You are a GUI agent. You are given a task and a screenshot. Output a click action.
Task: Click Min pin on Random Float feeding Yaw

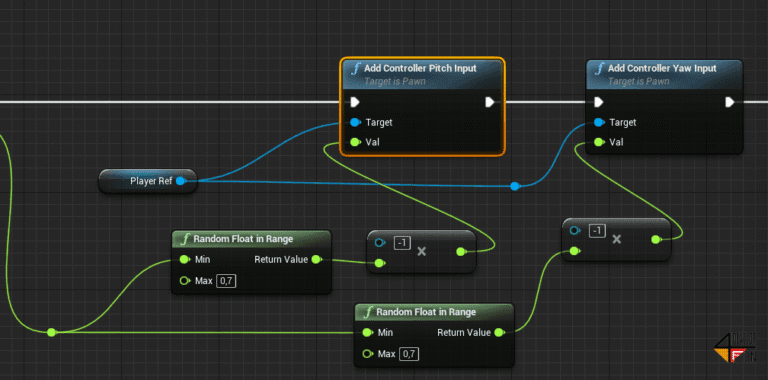(368, 332)
